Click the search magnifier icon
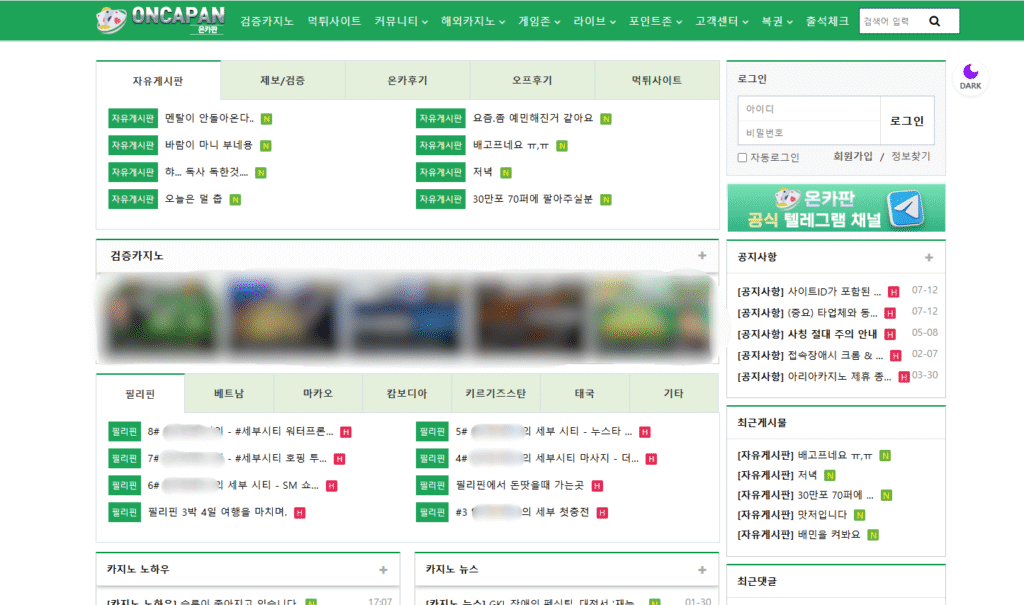This screenshot has width=1024, height=605. pos(933,20)
